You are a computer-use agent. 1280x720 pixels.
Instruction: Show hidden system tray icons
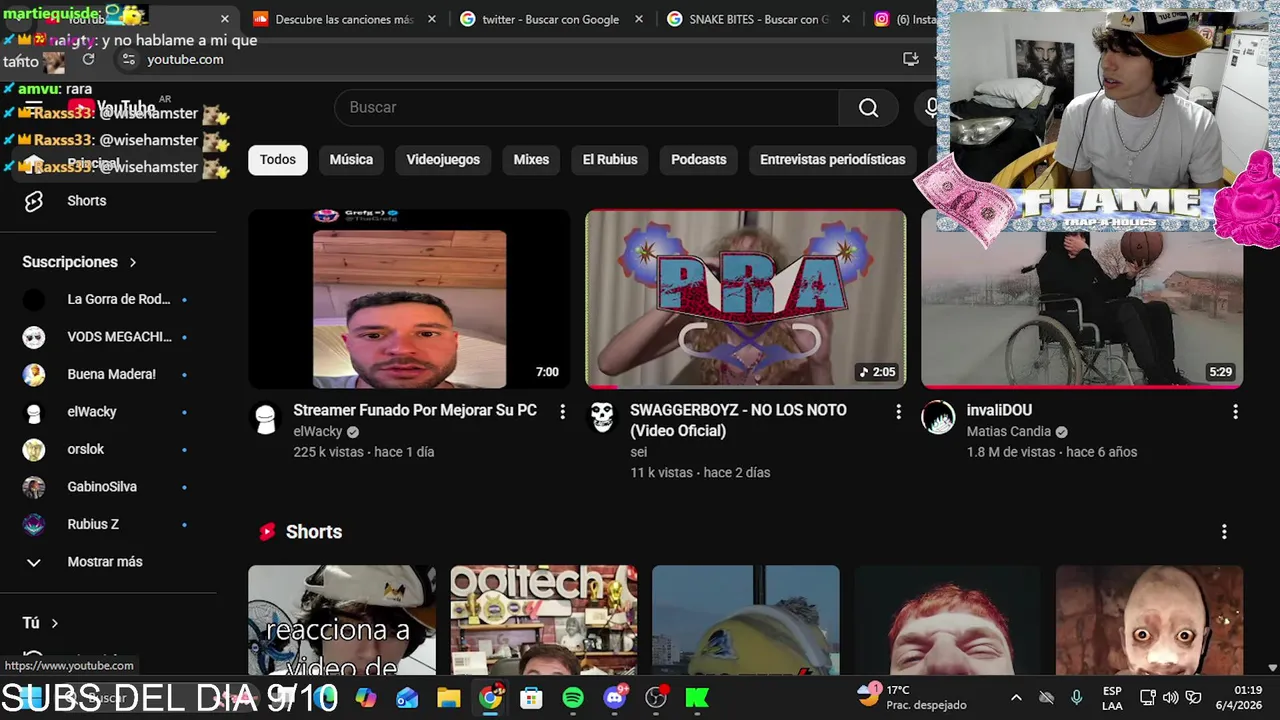pyautogui.click(x=1016, y=697)
